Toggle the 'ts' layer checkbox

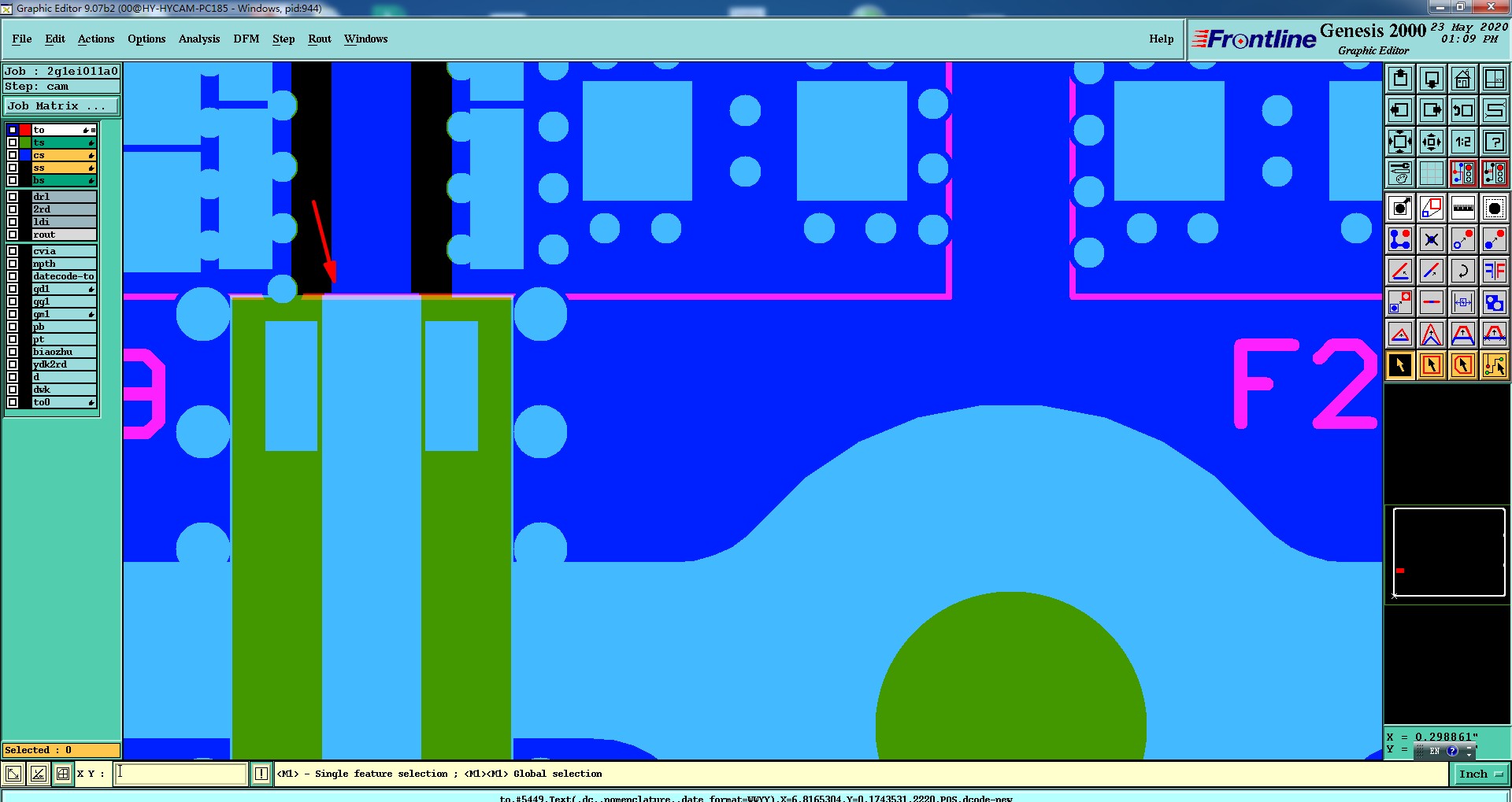(x=13, y=142)
